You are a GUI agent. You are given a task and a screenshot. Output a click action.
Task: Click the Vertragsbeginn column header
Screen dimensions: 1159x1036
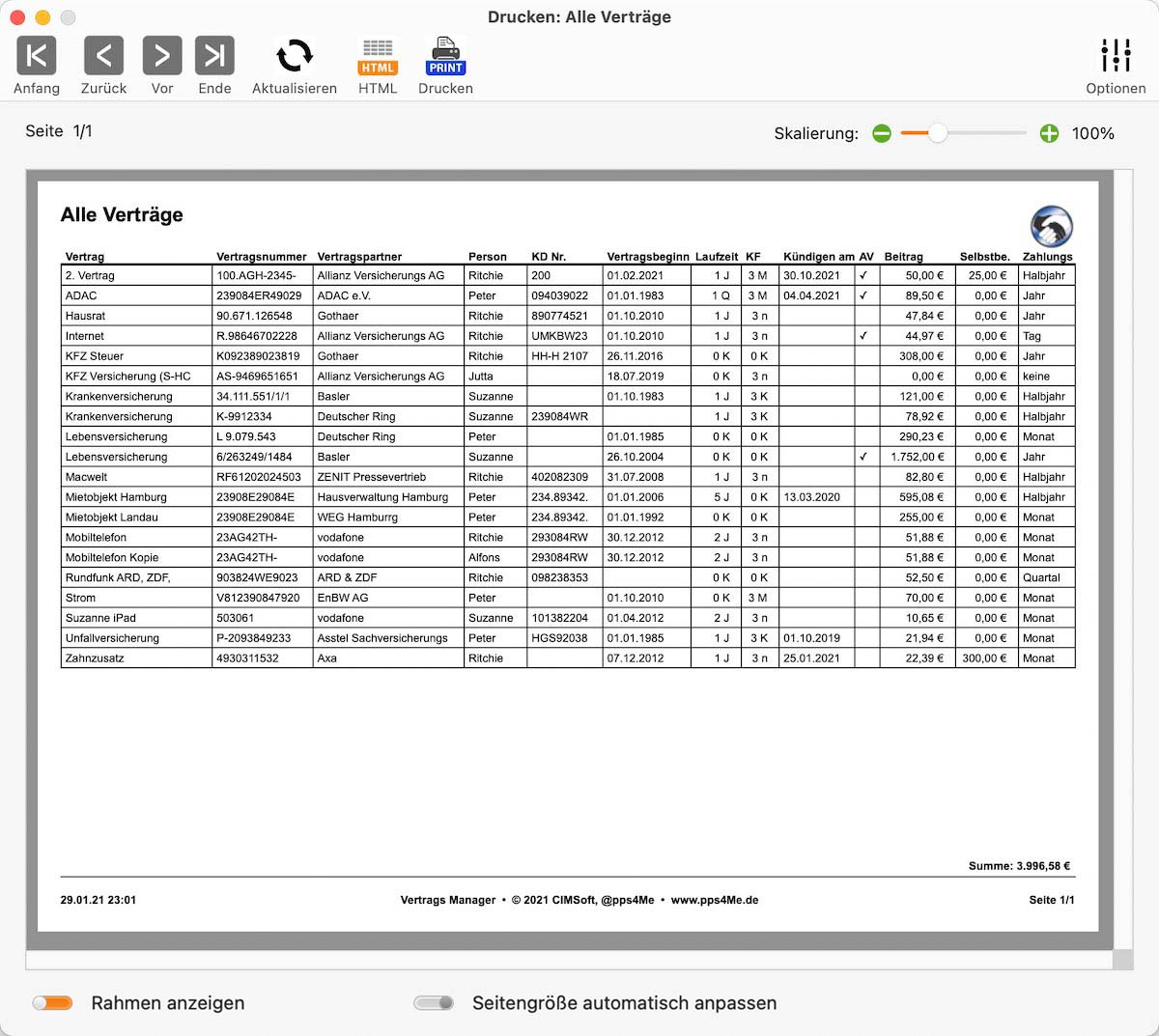(x=648, y=257)
